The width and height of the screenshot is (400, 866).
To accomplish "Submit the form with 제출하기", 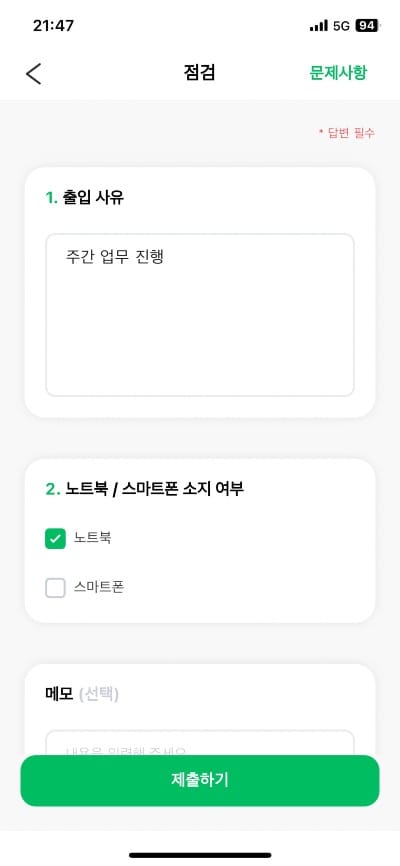I will click(x=199, y=780).
